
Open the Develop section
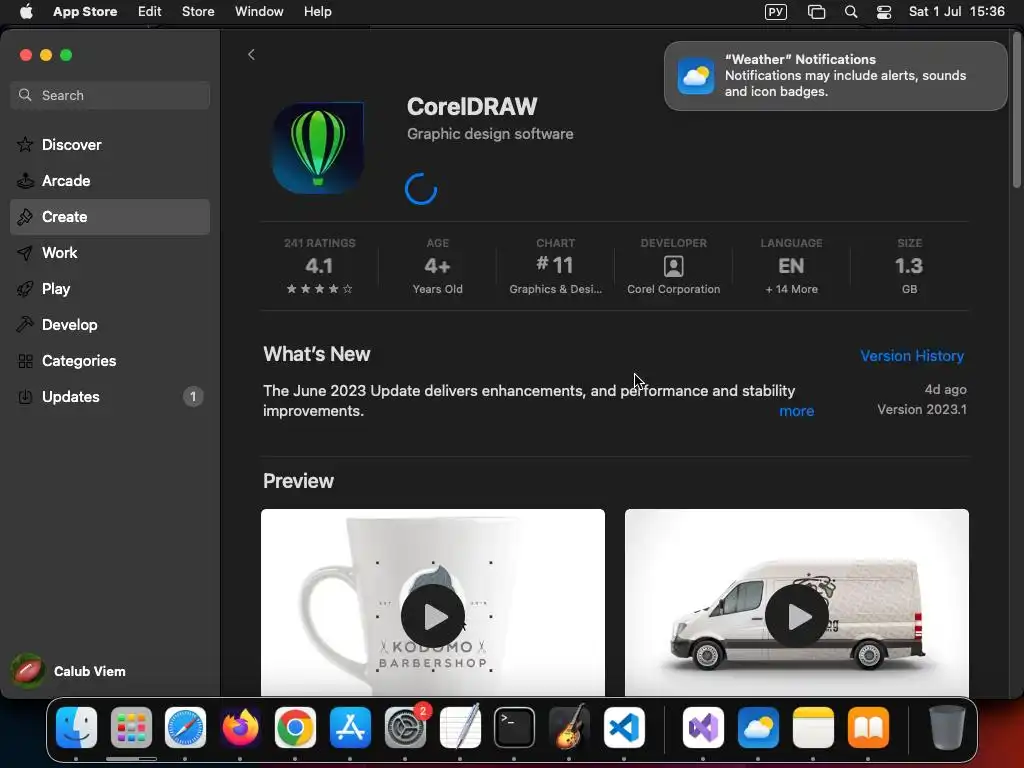[x=110, y=325]
